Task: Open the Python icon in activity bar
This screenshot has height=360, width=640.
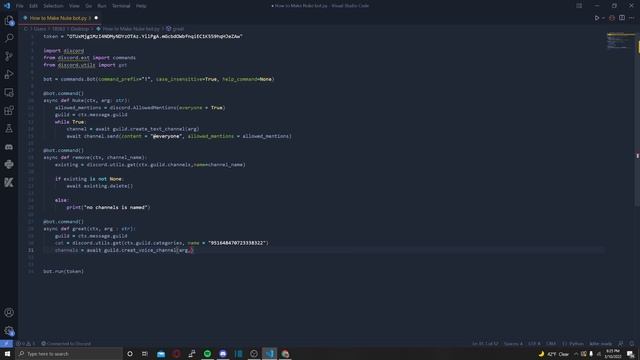Action: pos(9,164)
